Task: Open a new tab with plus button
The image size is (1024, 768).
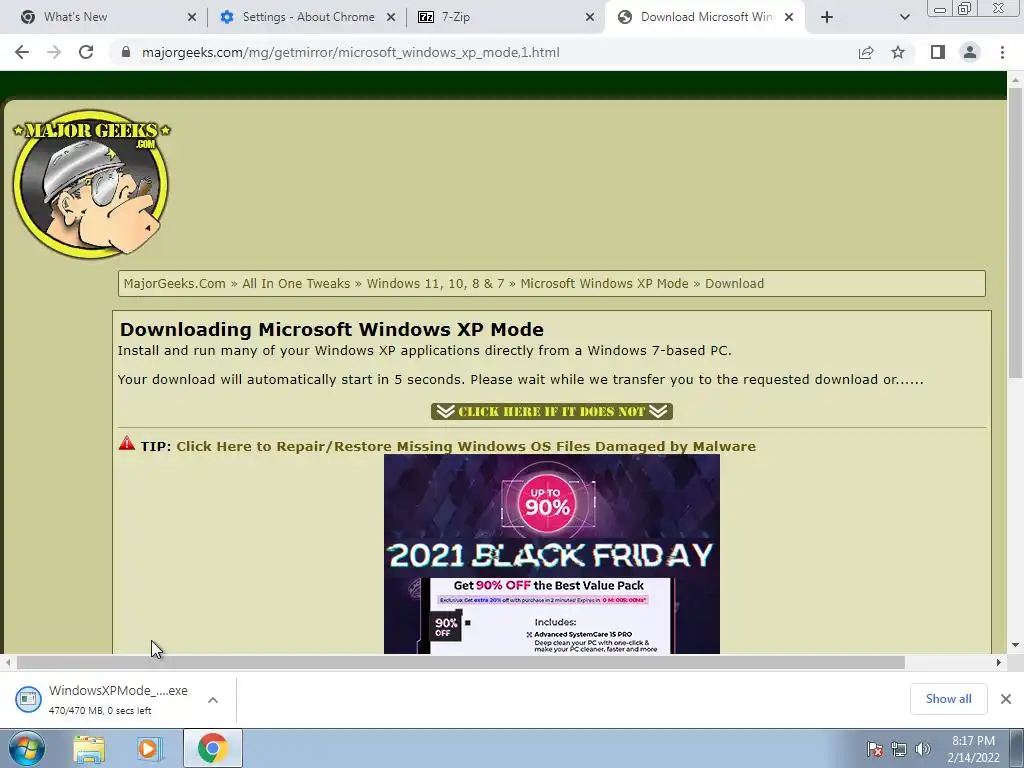Action: (827, 17)
